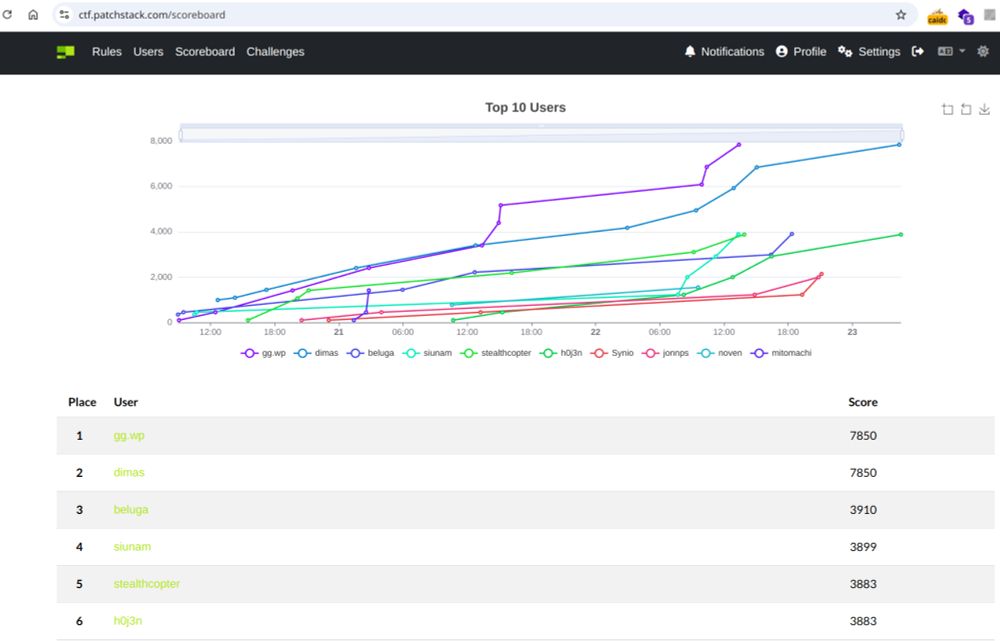
Task: Activate the chart area zoom tool
Action: [x=948, y=110]
